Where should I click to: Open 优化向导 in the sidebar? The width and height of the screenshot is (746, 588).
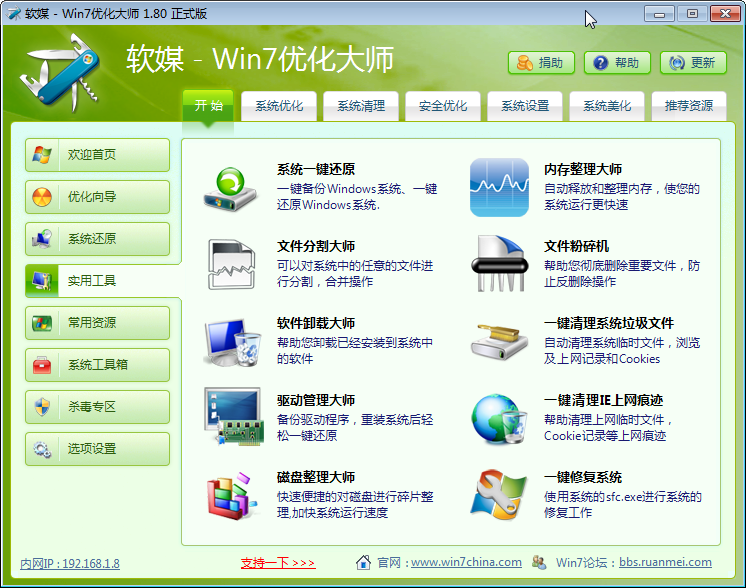point(98,196)
